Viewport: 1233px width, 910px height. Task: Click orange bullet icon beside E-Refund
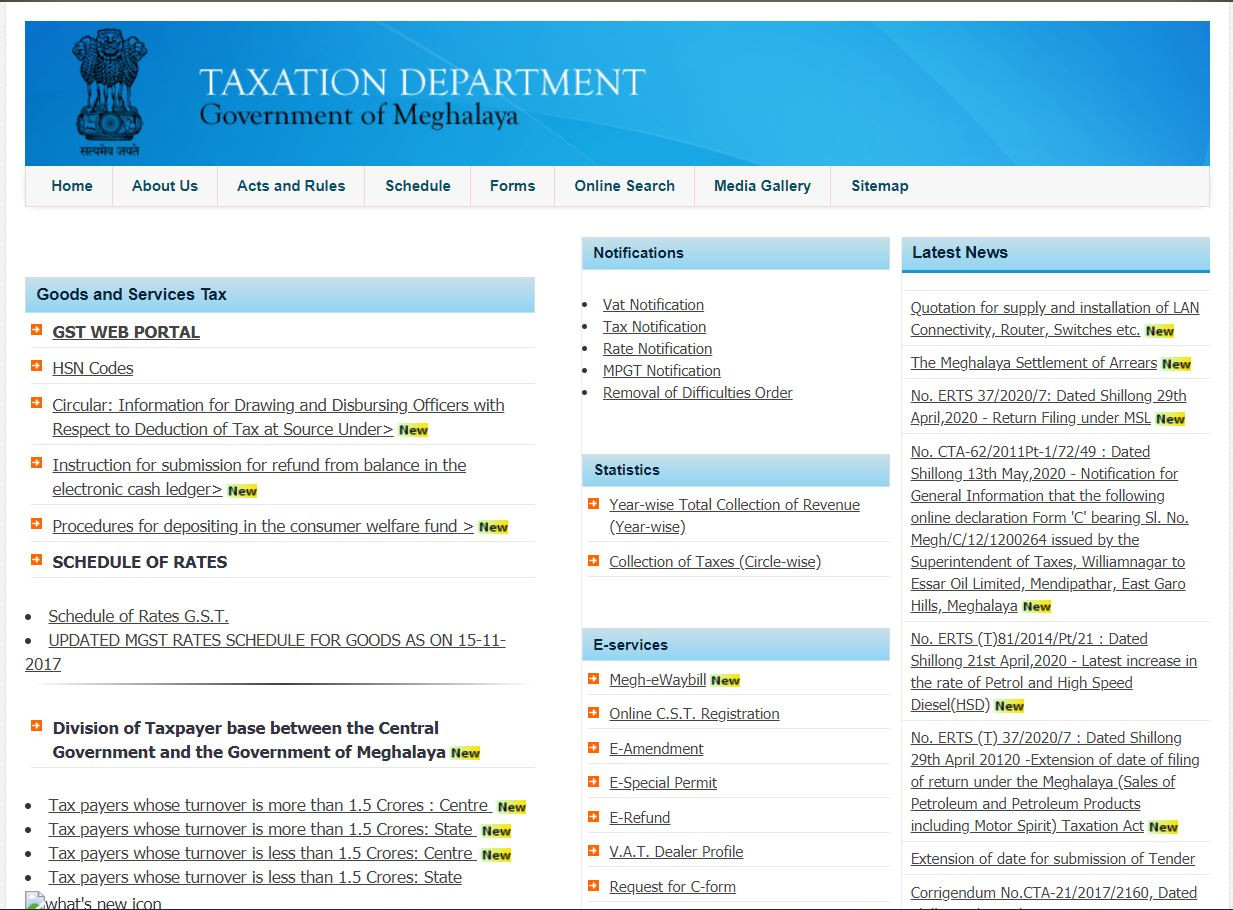coord(594,817)
